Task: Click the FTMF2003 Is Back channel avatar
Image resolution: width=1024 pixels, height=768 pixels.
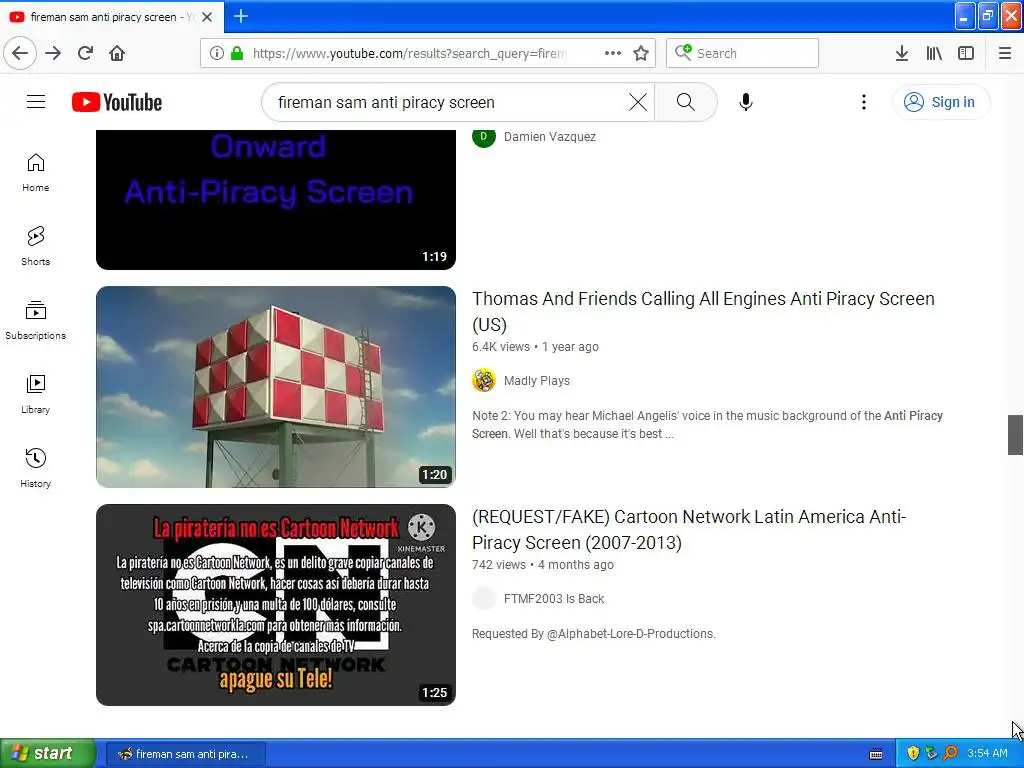Action: pyautogui.click(x=484, y=599)
